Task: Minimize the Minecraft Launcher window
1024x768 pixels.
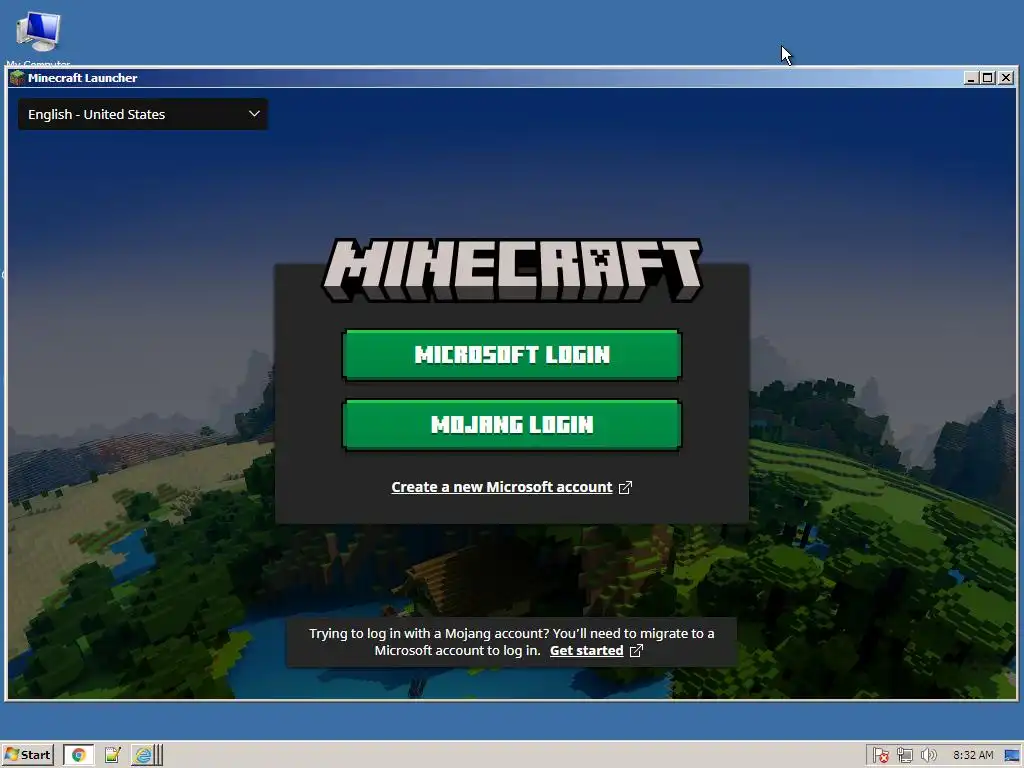Action: tap(971, 78)
